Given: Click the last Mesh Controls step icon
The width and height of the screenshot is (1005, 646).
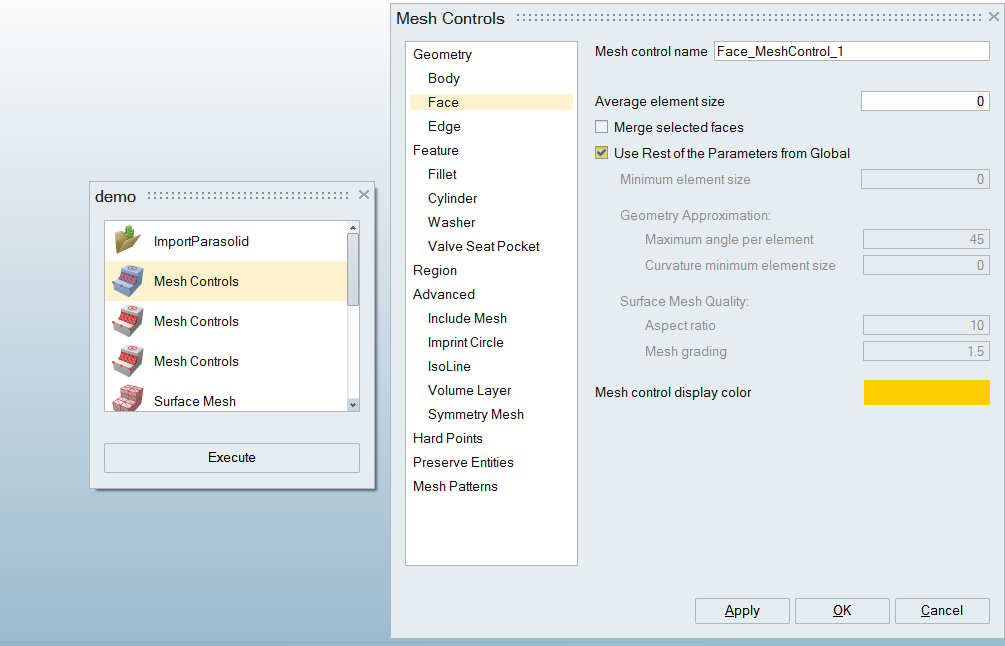Looking at the screenshot, I should [127, 361].
